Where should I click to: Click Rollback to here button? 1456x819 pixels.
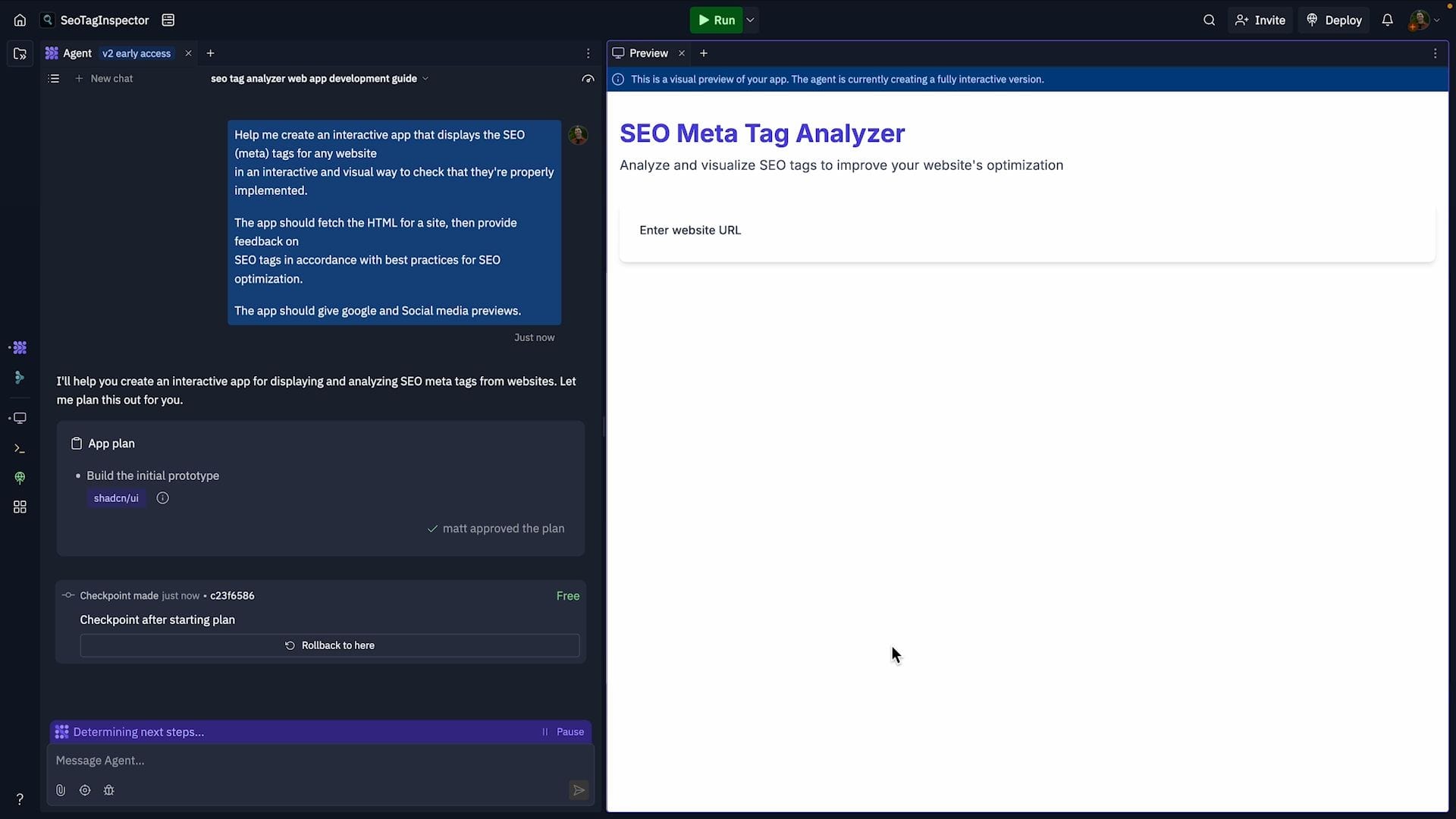click(x=329, y=645)
